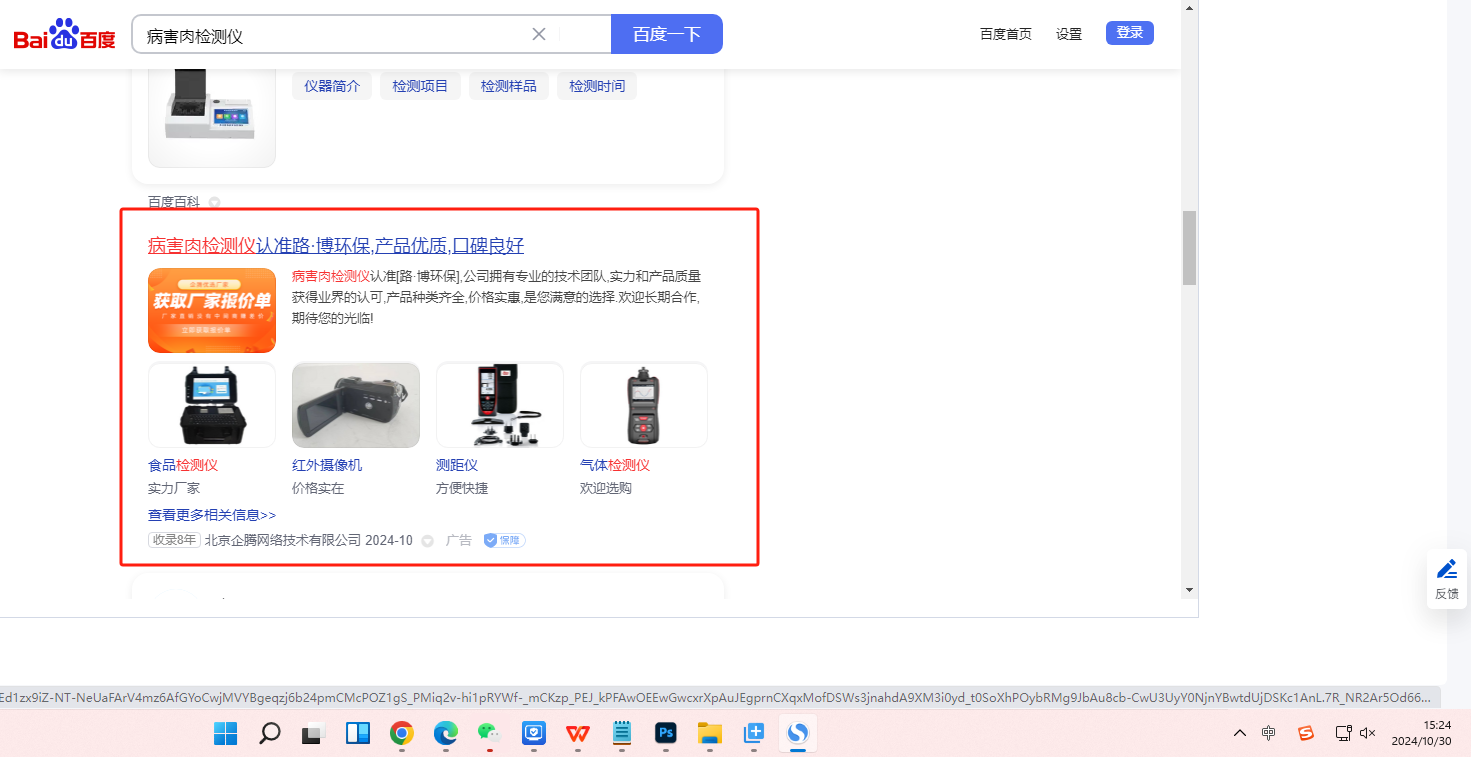Launch Microsoft Edge from the taskbar
1471x757 pixels.
pos(446,734)
